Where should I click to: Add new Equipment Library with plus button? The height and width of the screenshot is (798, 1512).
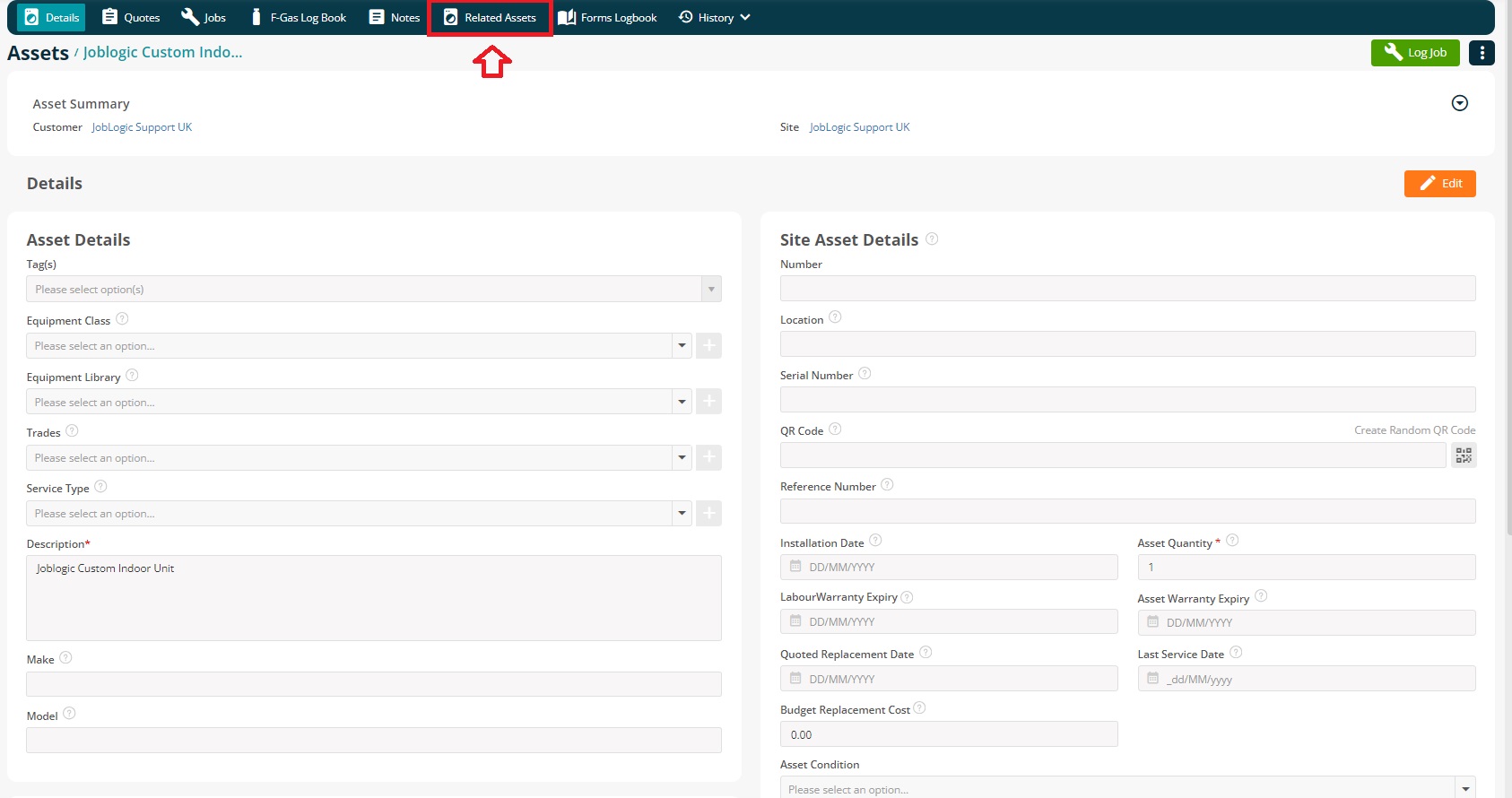click(x=708, y=402)
